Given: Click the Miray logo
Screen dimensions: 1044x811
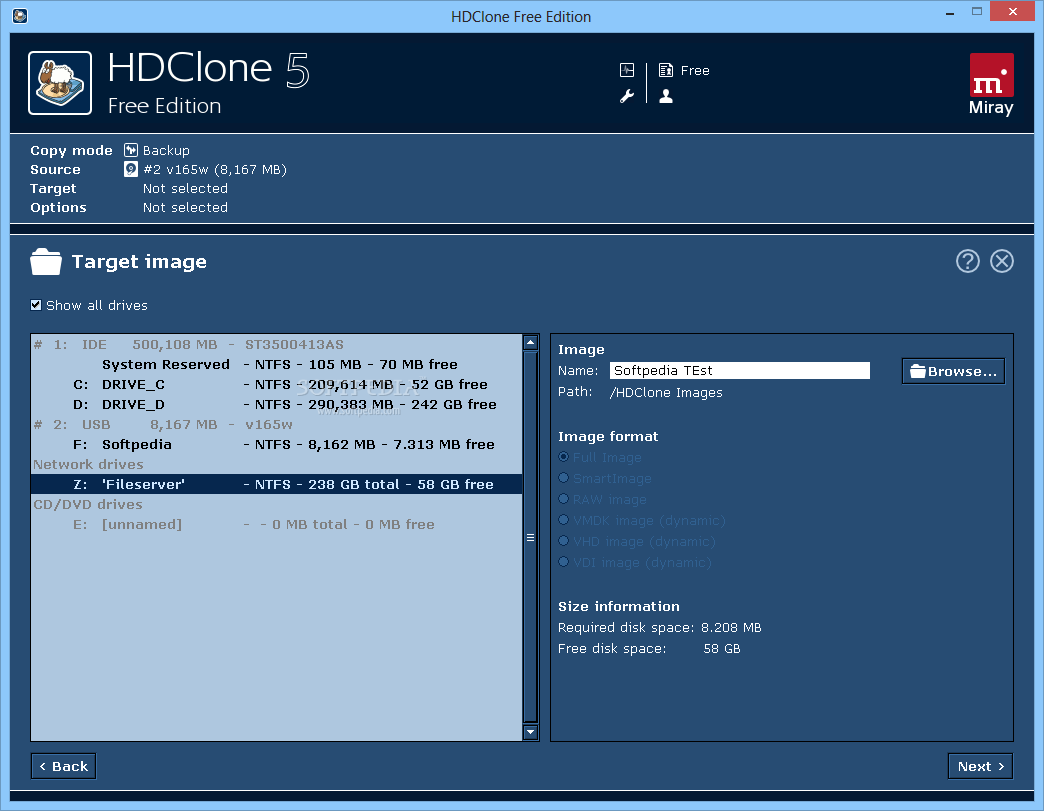Looking at the screenshot, I should [x=991, y=85].
